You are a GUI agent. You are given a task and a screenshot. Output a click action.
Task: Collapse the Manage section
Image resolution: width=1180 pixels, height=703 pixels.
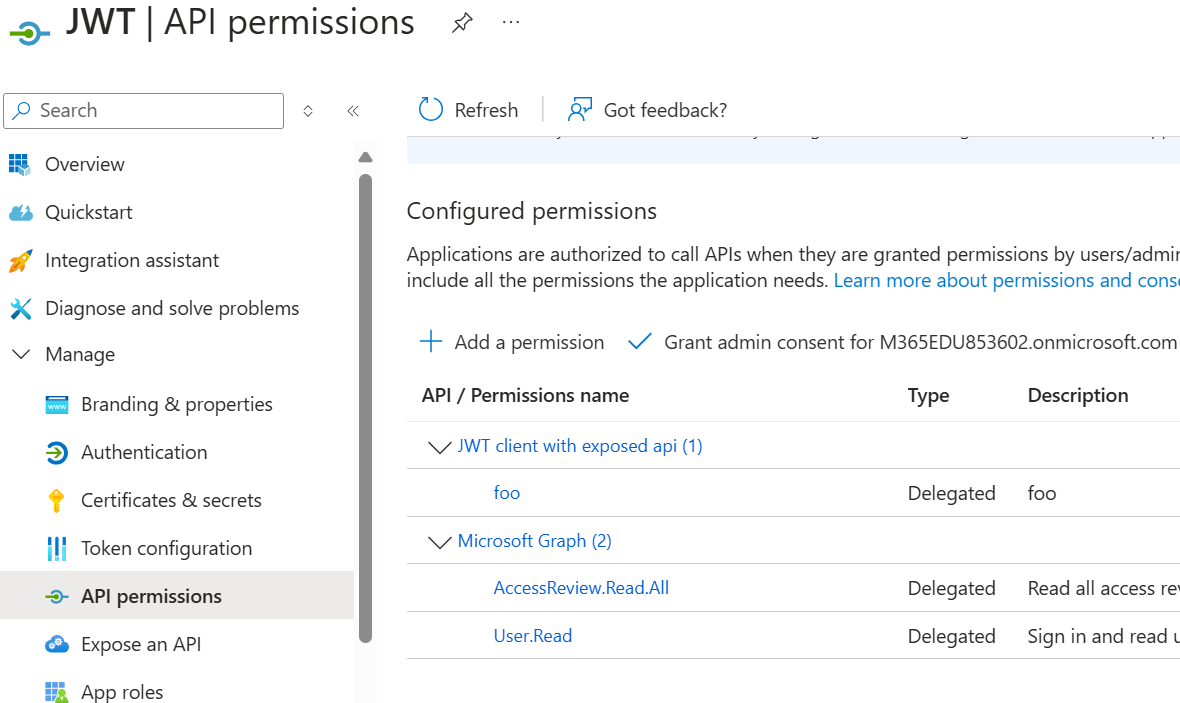[x=21, y=355]
